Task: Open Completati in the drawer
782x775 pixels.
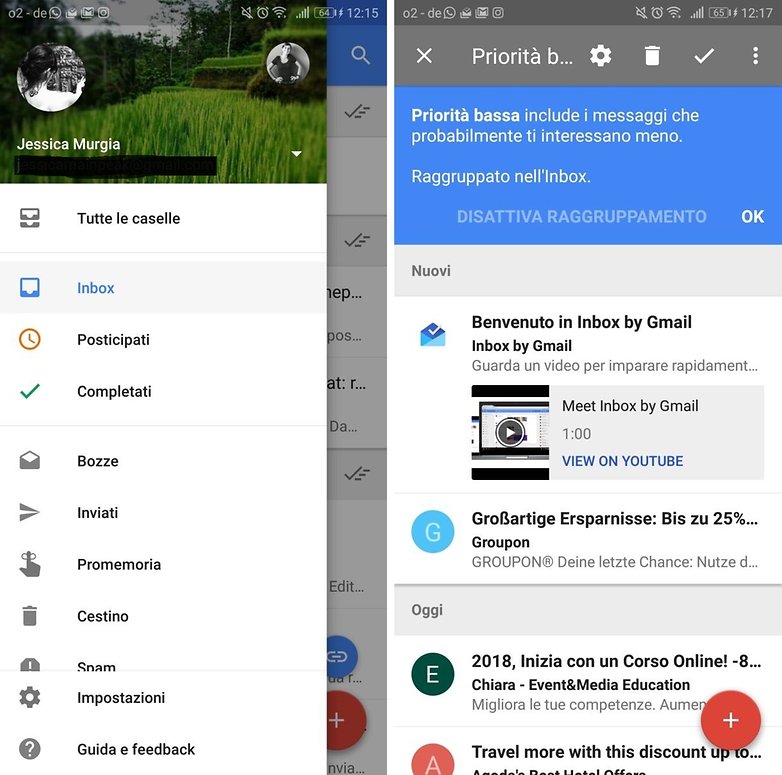Action: tap(163, 391)
